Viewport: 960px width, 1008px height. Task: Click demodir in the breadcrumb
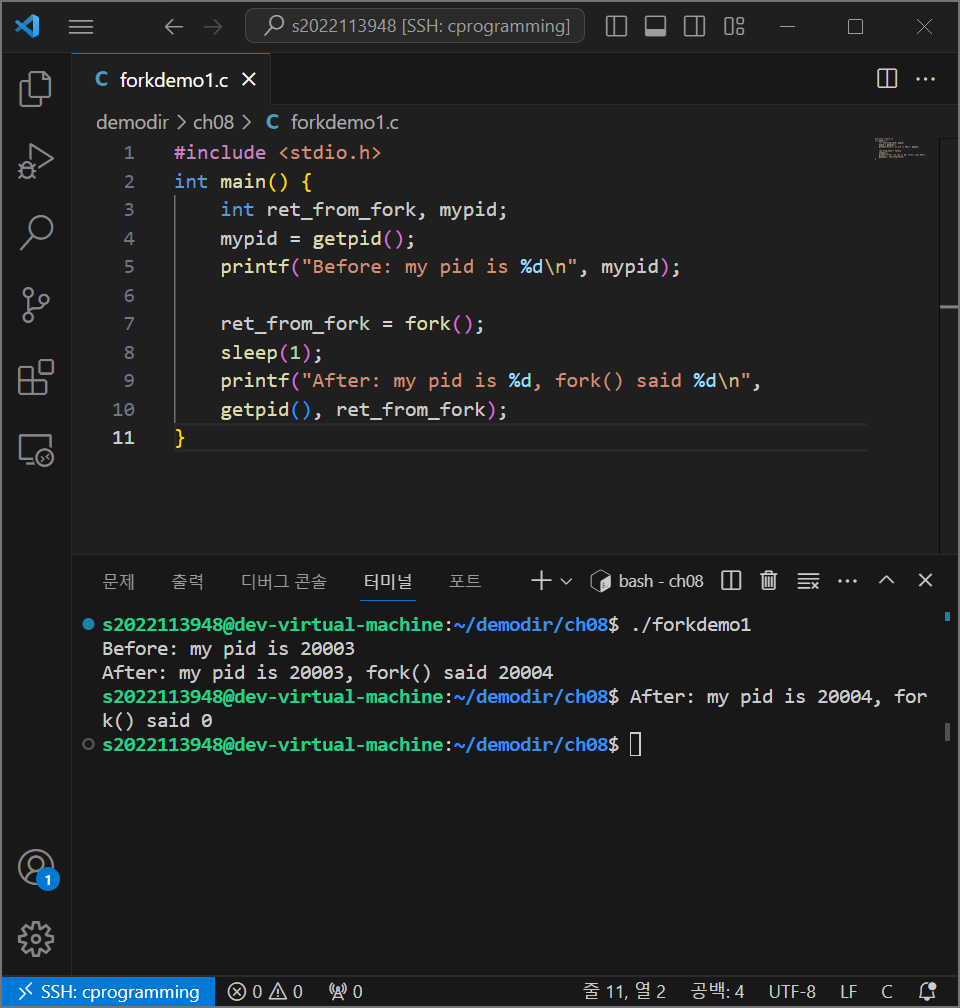[132, 122]
